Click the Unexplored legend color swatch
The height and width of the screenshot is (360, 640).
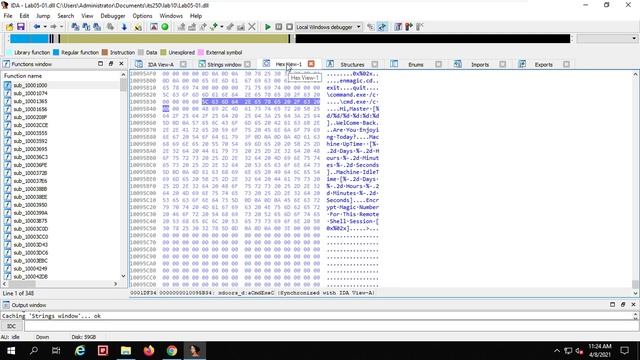pyautogui.click(x=163, y=52)
